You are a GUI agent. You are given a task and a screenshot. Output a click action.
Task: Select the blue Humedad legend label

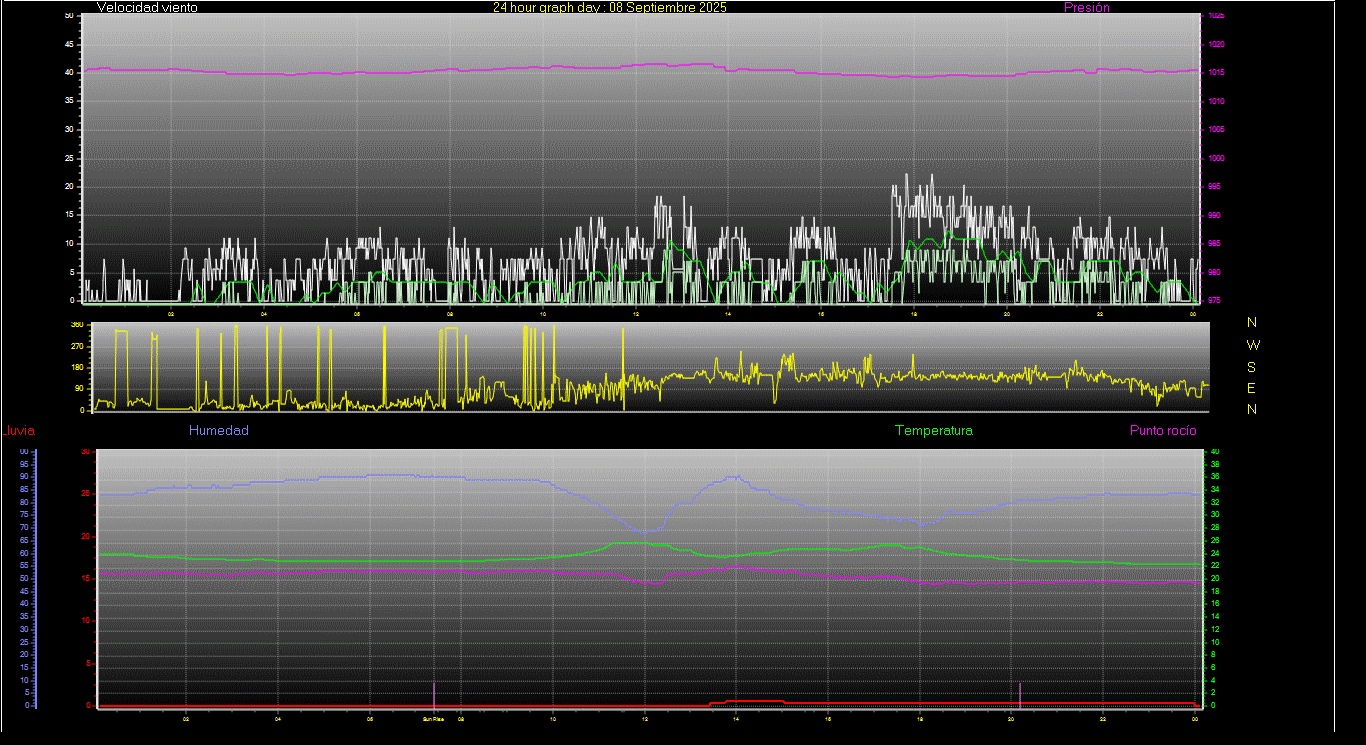point(218,430)
